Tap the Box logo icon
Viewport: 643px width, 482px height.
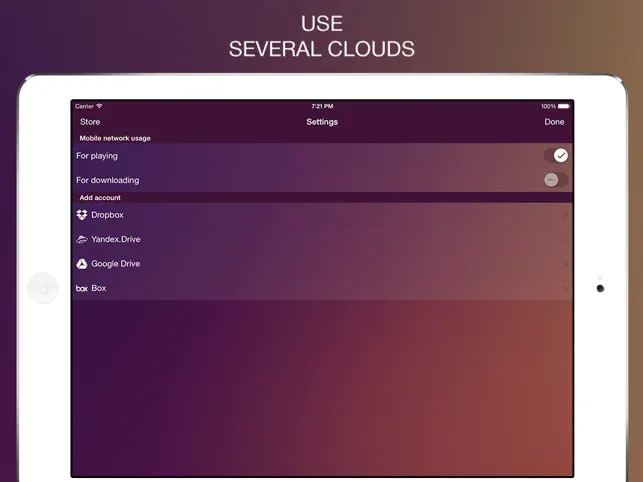pos(82,289)
